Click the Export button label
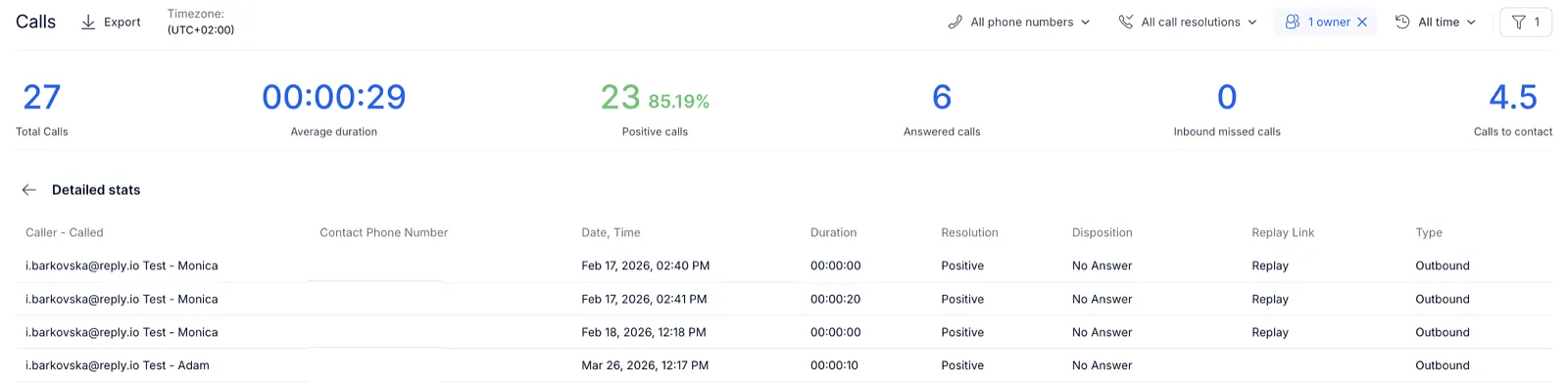1568x383 pixels. tap(122, 22)
